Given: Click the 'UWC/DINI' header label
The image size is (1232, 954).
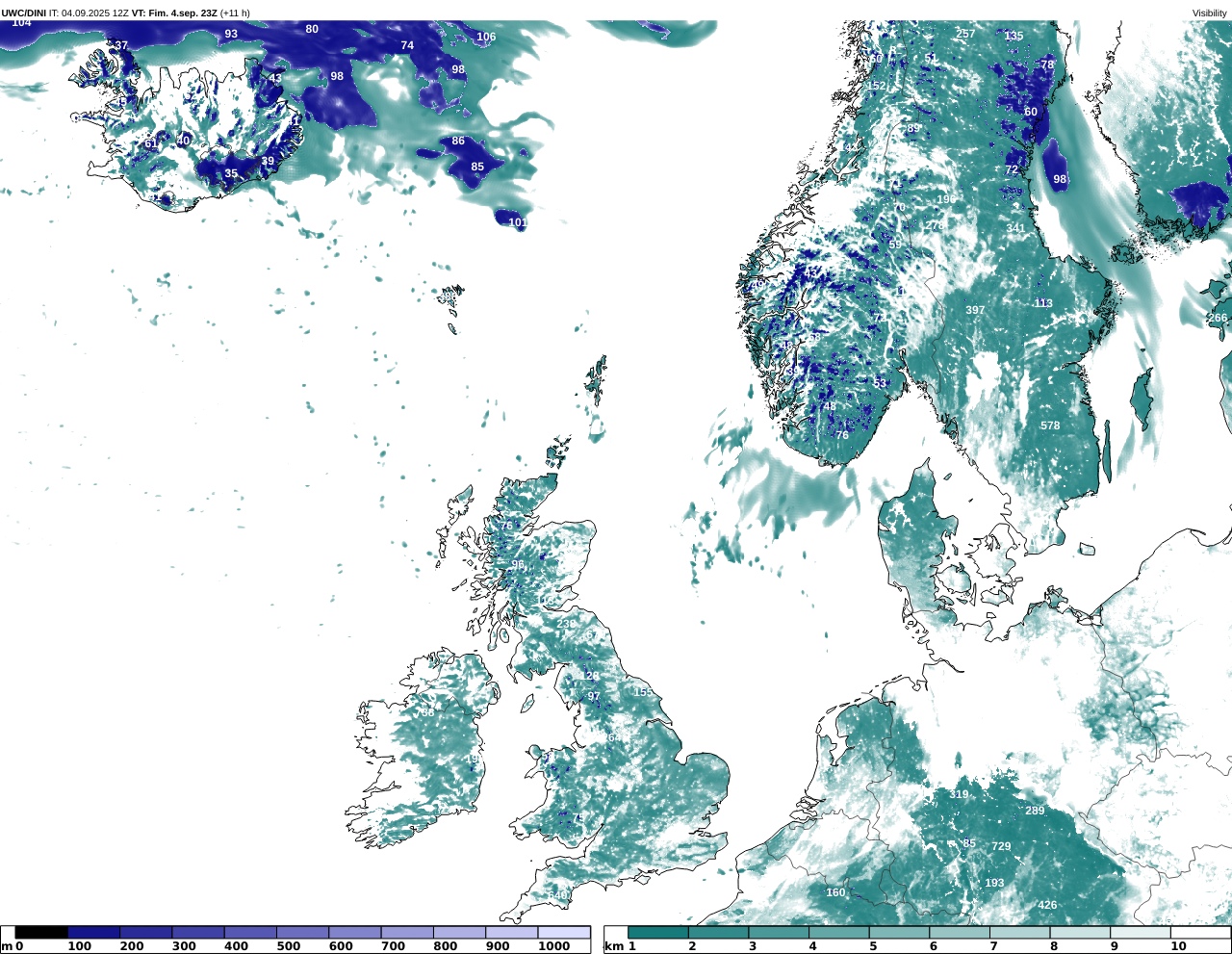Looking at the screenshot, I should [23, 13].
